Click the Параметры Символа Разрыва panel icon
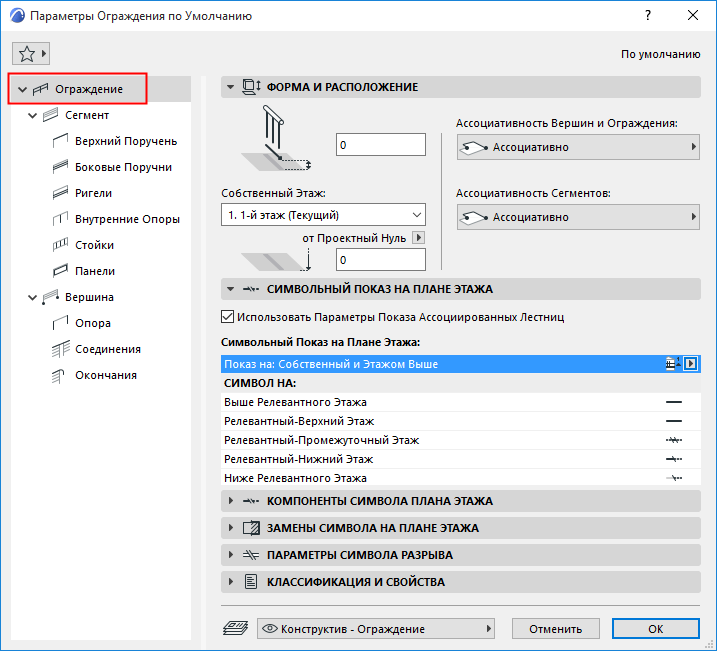The image size is (717, 651). tap(251, 555)
